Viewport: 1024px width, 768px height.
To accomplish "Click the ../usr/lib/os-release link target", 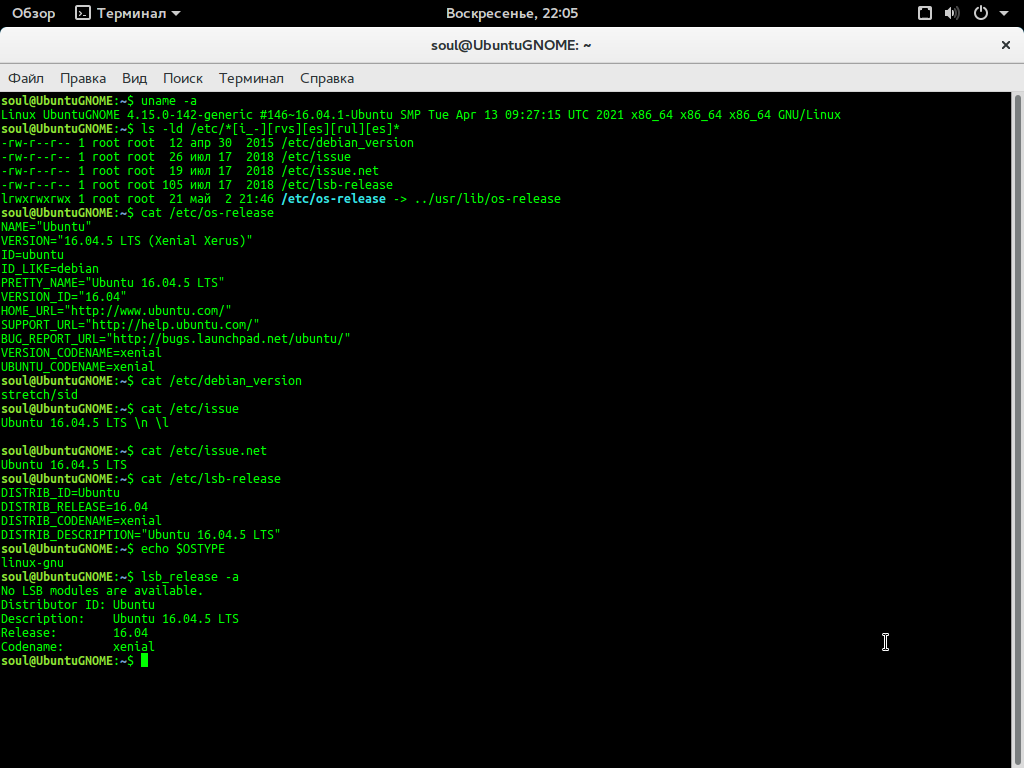I will click(488, 199).
